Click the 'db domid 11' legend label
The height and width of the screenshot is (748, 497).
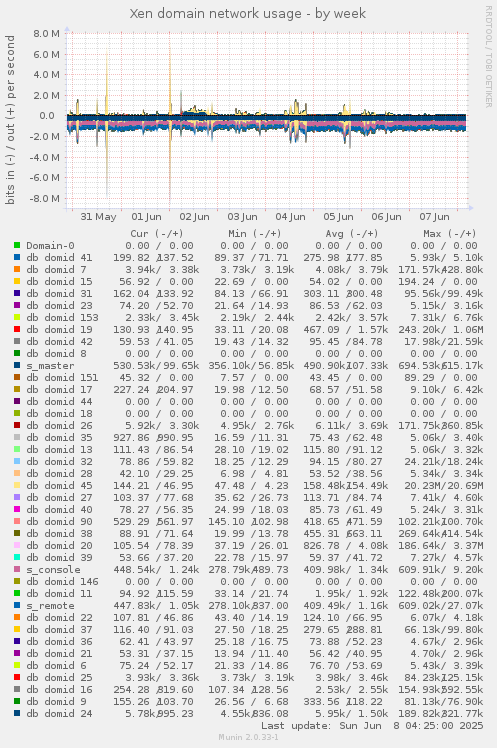(x=59, y=593)
